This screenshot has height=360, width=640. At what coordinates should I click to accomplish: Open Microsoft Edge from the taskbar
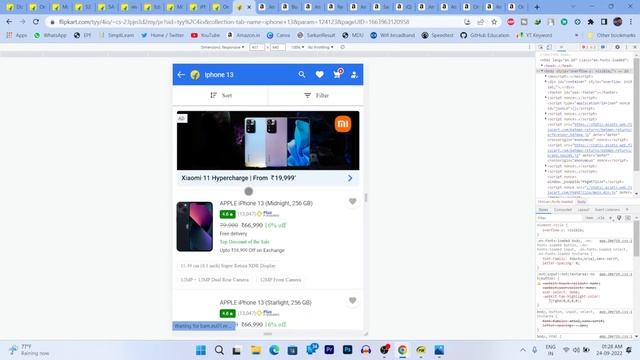point(274,350)
